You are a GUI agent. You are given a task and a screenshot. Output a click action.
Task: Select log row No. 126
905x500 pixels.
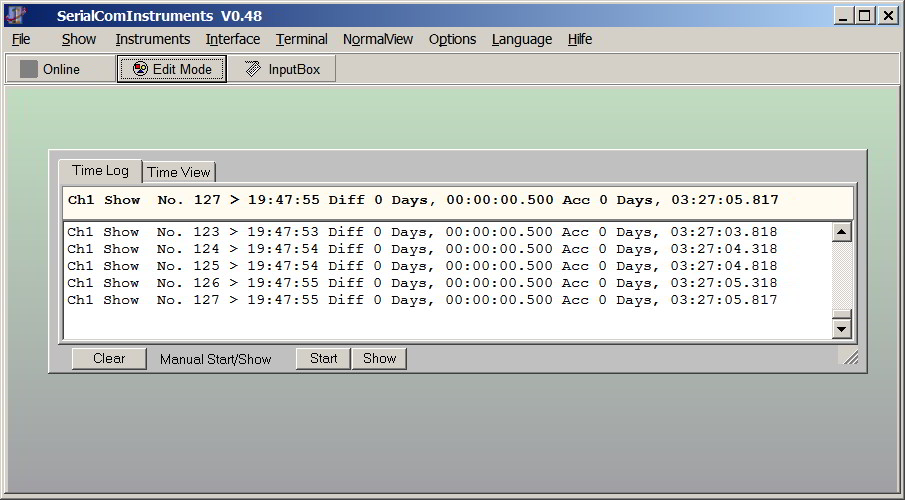tap(422, 283)
